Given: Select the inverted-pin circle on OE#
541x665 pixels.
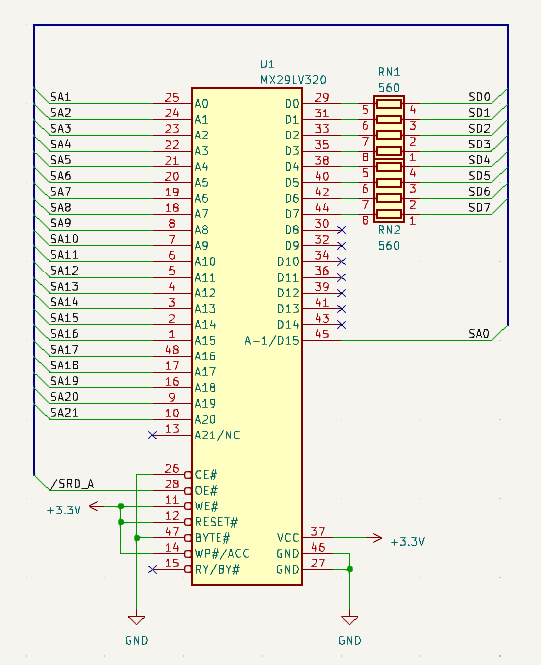Looking at the screenshot, I should pos(188,491).
